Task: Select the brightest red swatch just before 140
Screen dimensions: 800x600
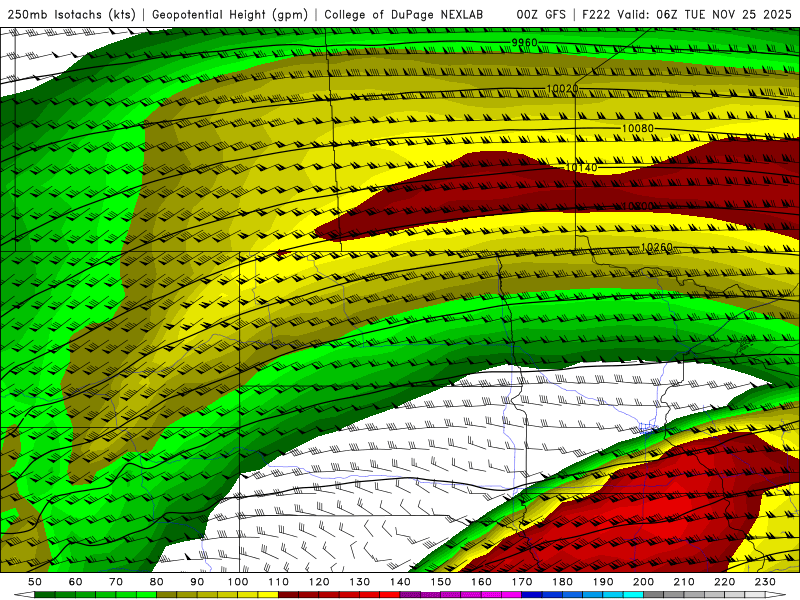Action: tap(390, 595)
